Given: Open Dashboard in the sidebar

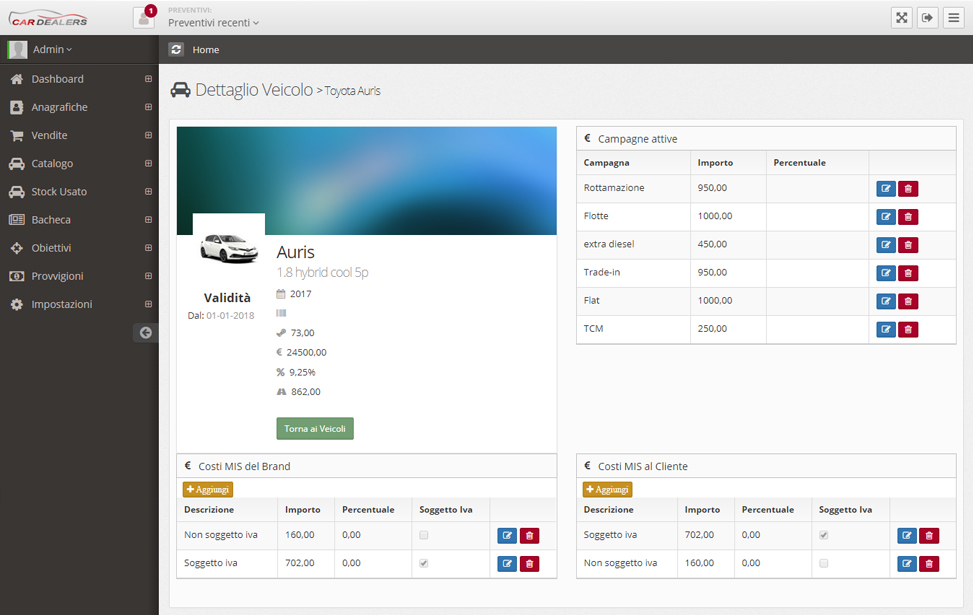Looking at the screenshot, I should (58, 79).
